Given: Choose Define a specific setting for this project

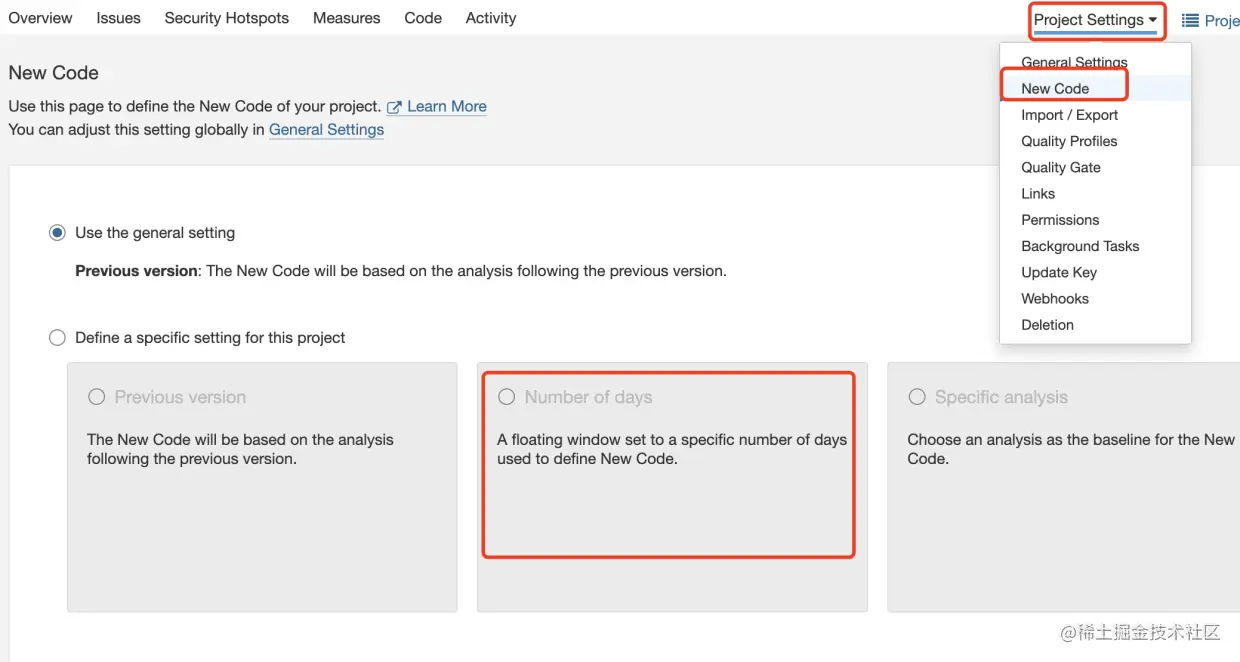Looking at the screenshot, I should coord(57,338).
